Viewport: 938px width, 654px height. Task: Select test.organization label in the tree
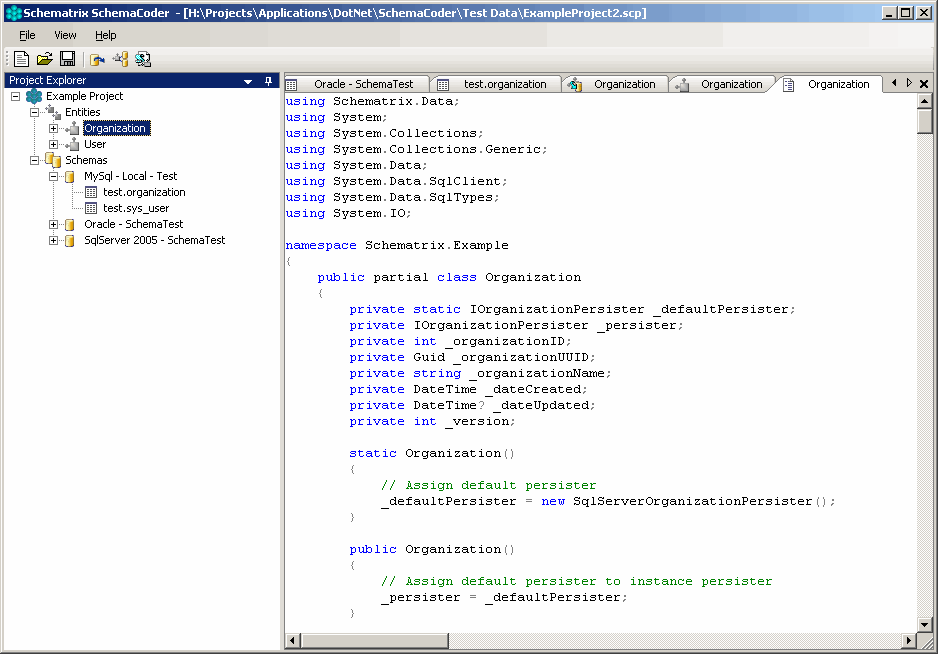point(144,192)
